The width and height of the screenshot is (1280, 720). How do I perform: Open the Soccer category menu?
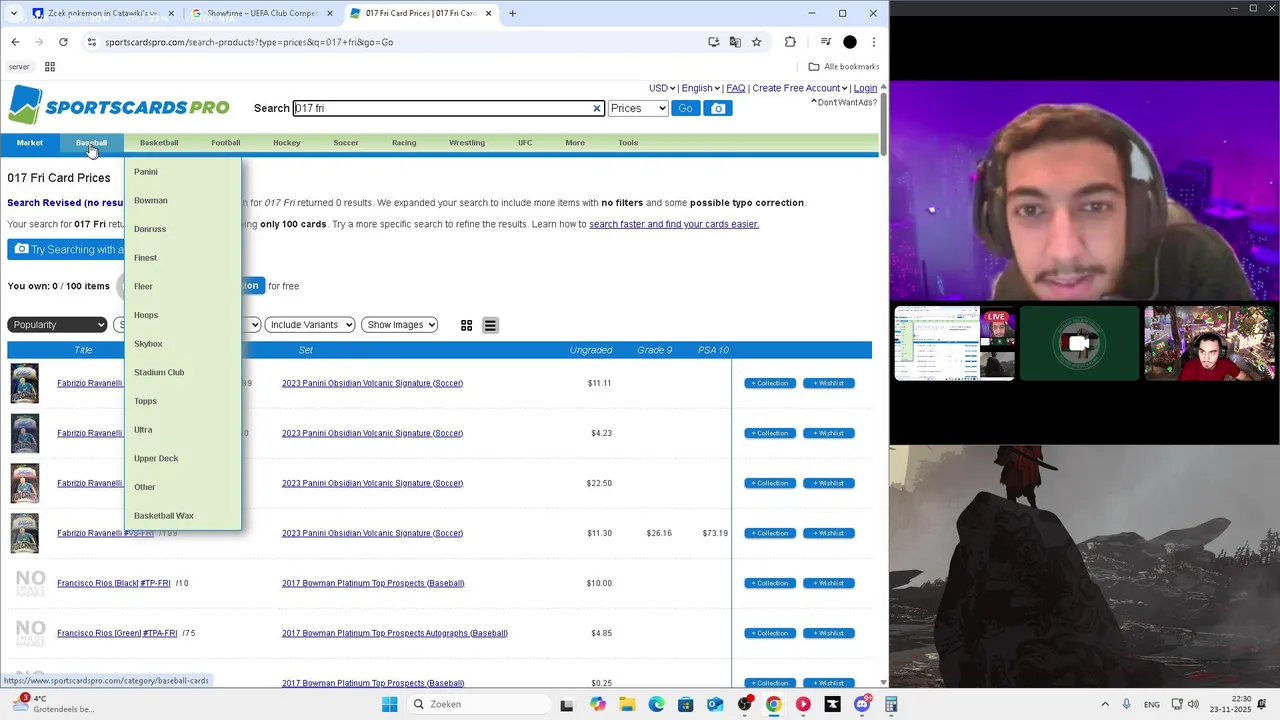pyautogui.click(x=346, y=143)
